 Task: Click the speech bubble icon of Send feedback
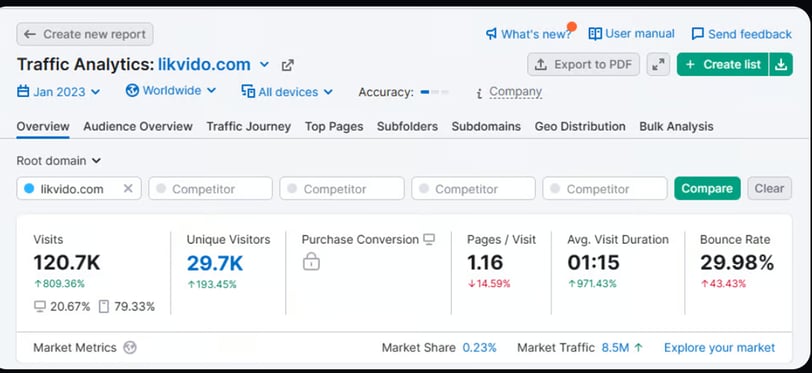point(698,34)
